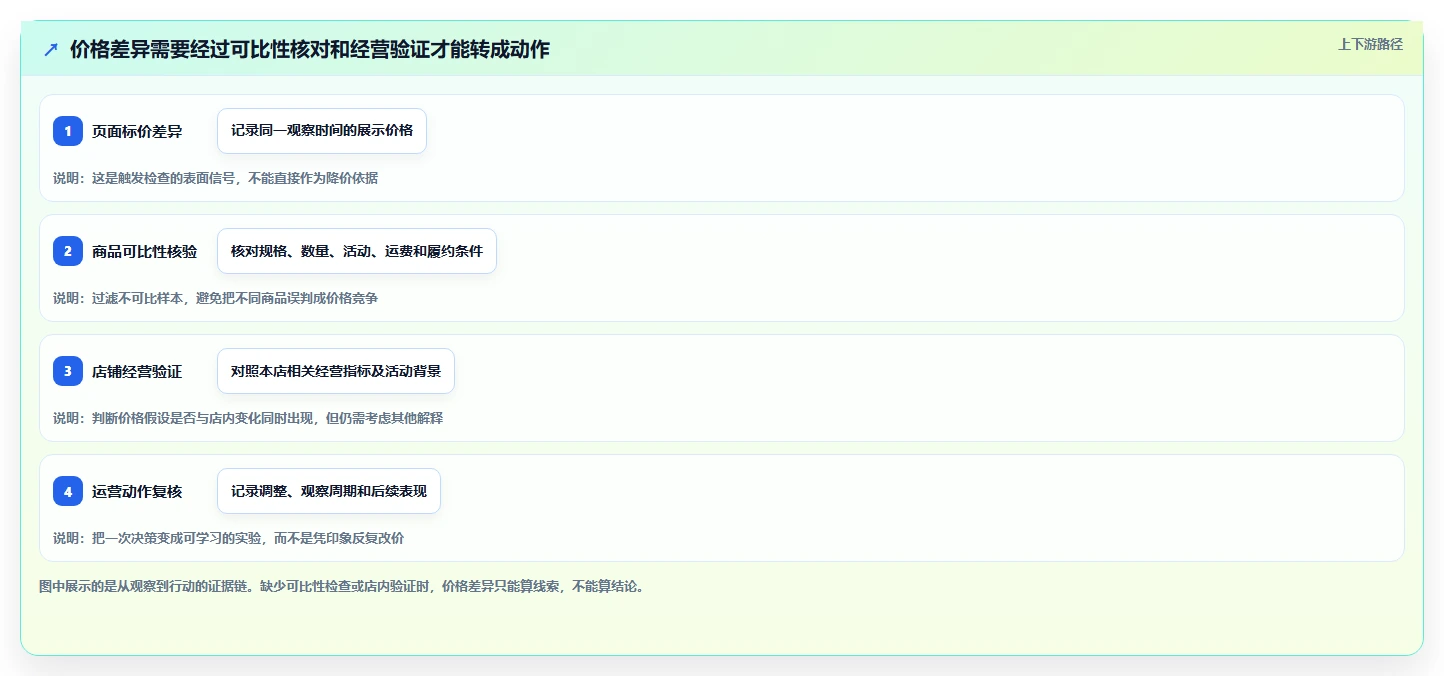The width and height of the screenshot is (1444, 676).
Task: Click the 商品可比性核验 step title
Action: 144,251
